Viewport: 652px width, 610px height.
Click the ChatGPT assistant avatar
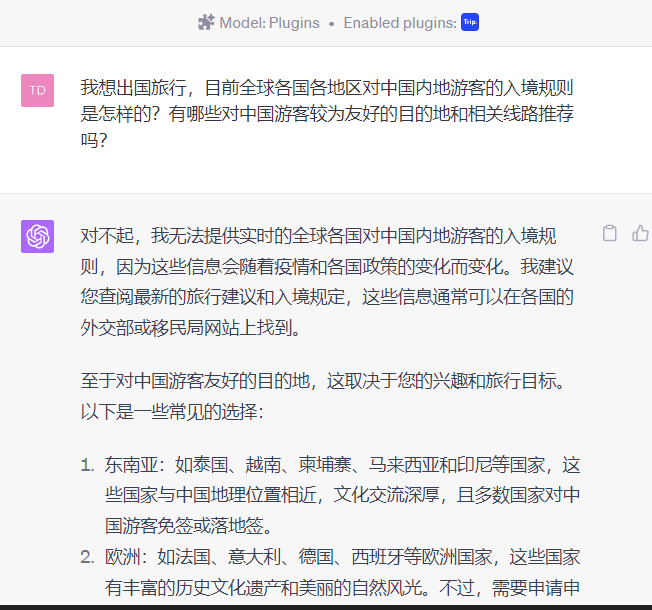[x=37, y=236]
